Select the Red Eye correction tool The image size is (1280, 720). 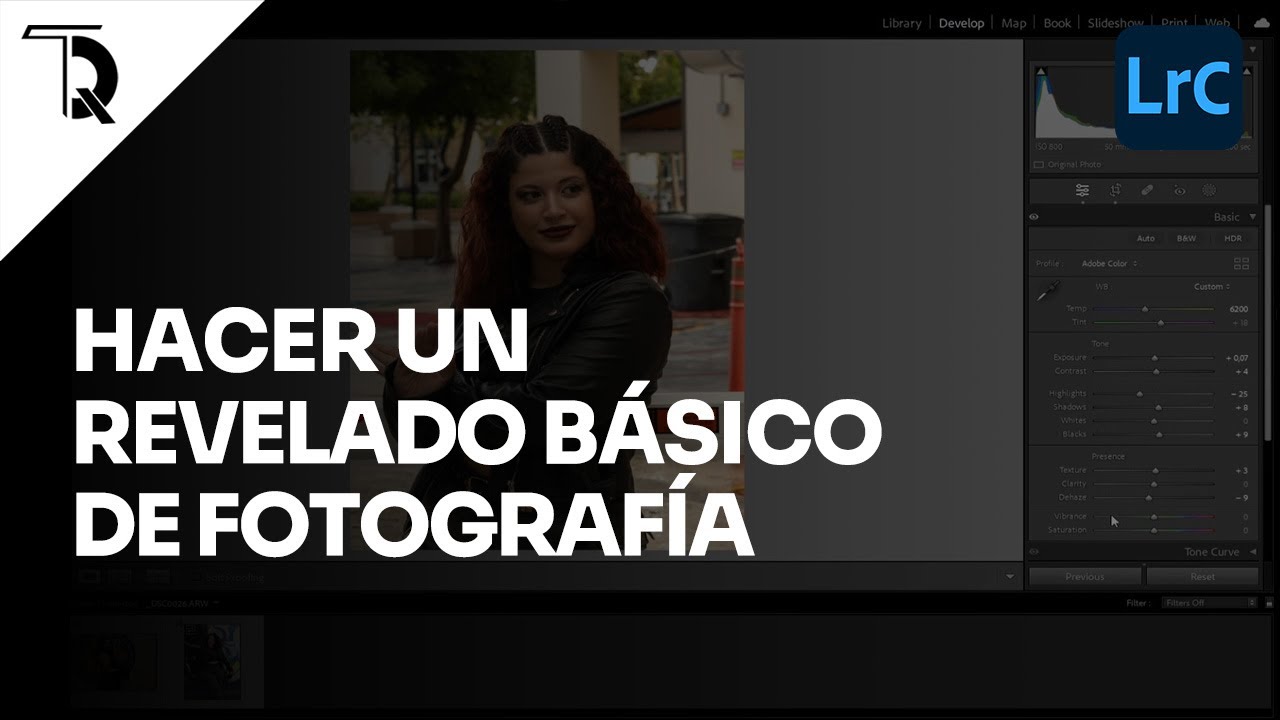click(1179, 190)
